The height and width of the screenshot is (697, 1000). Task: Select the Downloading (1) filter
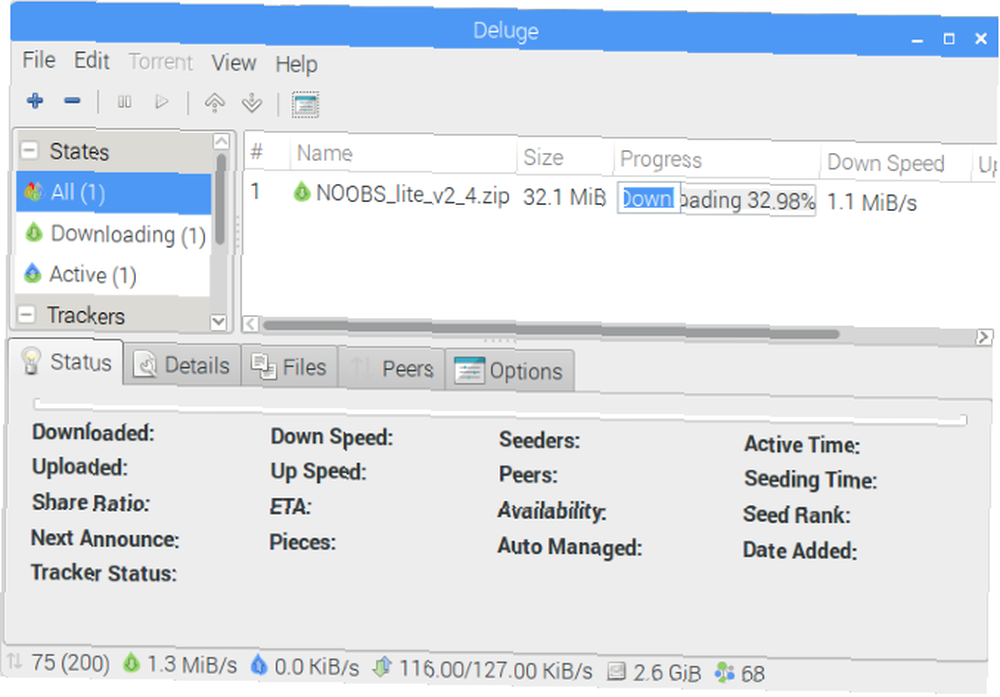coord(114,234)
